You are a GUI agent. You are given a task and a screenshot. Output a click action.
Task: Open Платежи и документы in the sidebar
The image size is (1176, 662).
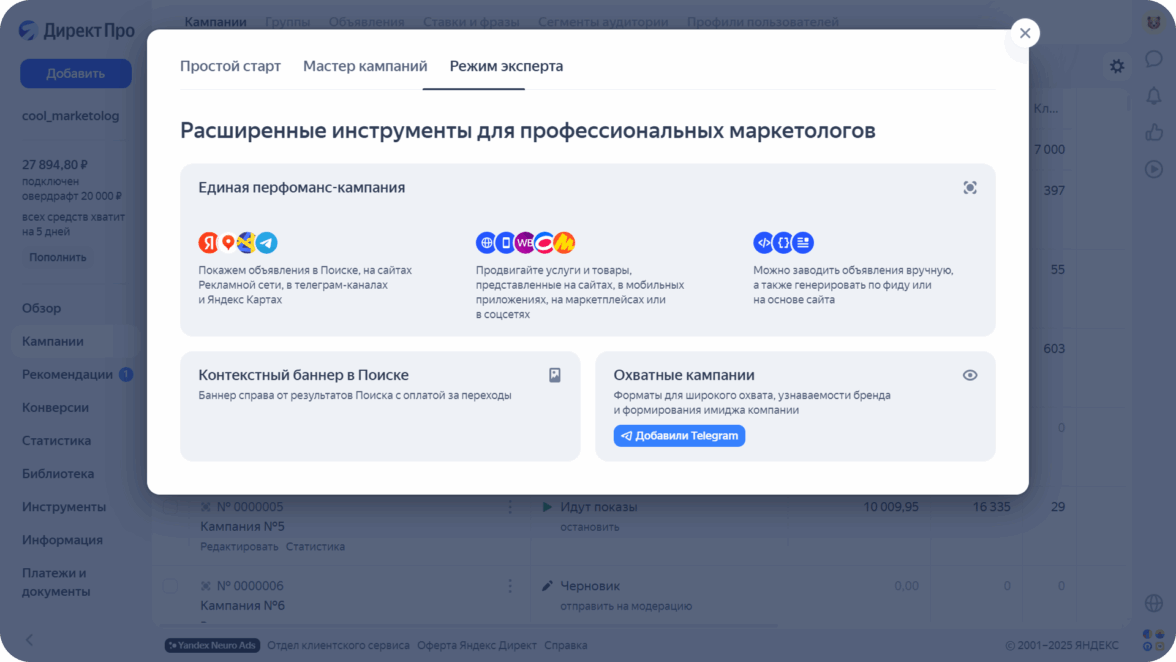click(56, 582)
